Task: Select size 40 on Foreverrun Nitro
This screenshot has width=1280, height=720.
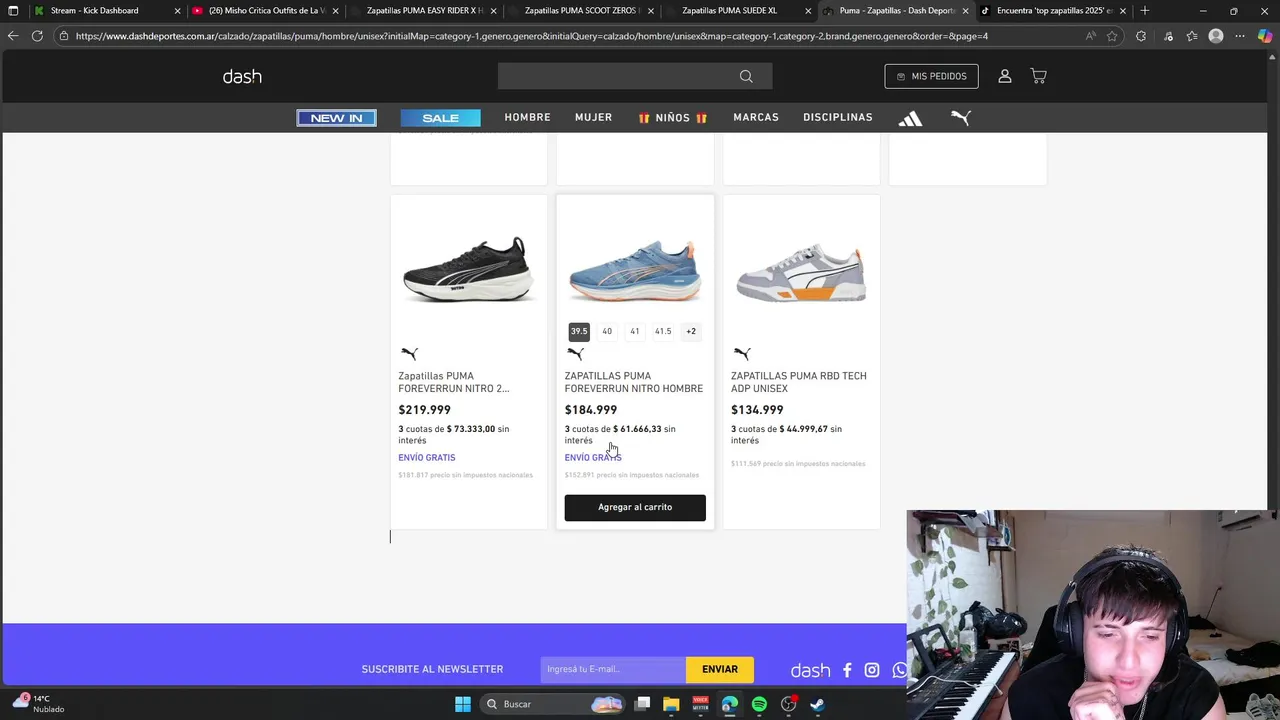Action: click(x=607, y=331)
